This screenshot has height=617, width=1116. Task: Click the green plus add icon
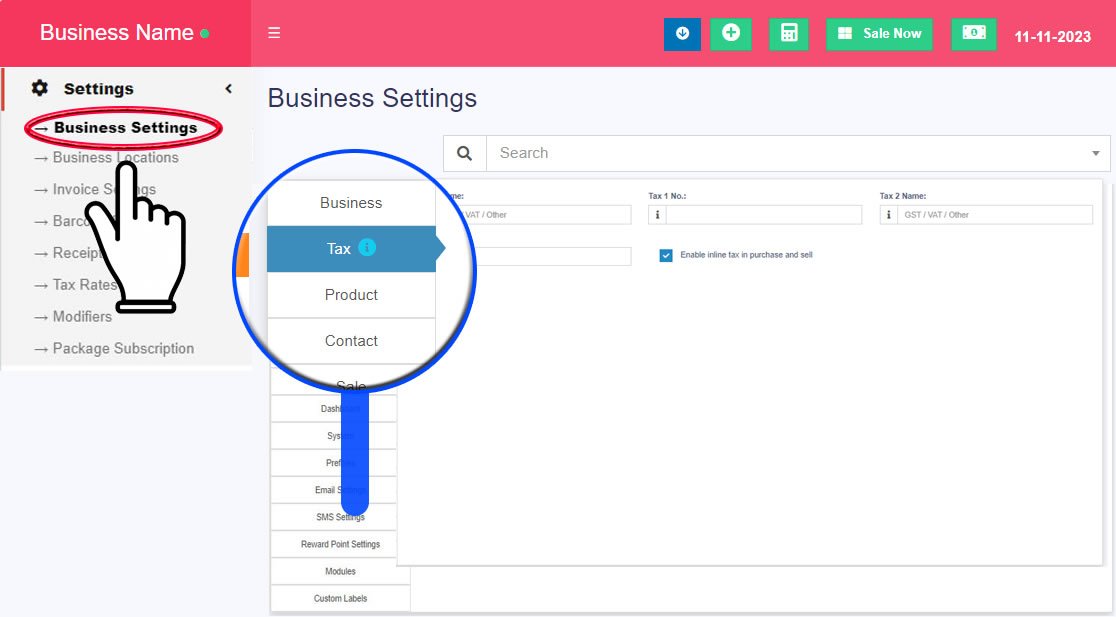[x=731, y=33]
